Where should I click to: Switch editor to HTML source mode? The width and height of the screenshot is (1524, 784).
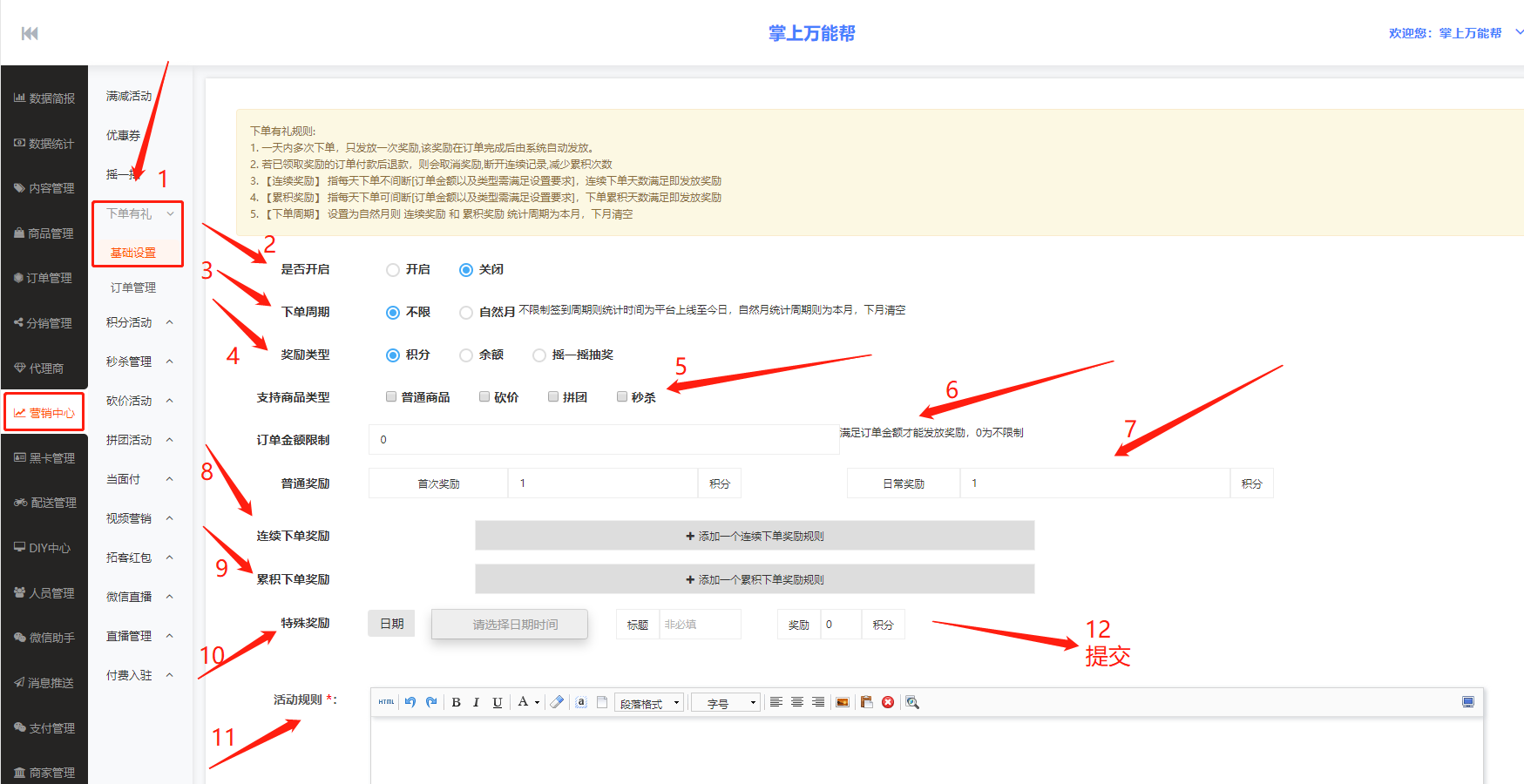click(x=386, y=702)
